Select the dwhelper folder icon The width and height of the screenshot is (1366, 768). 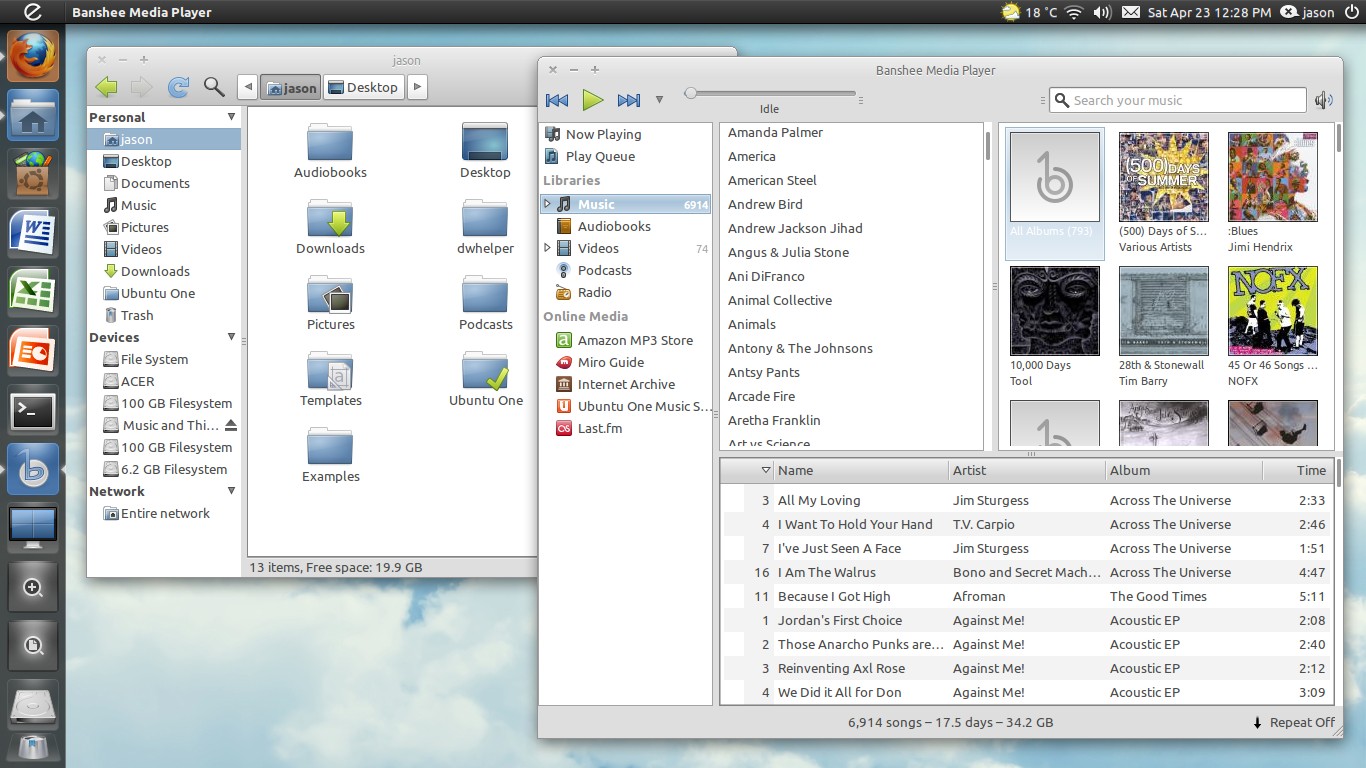click(485, 228)
